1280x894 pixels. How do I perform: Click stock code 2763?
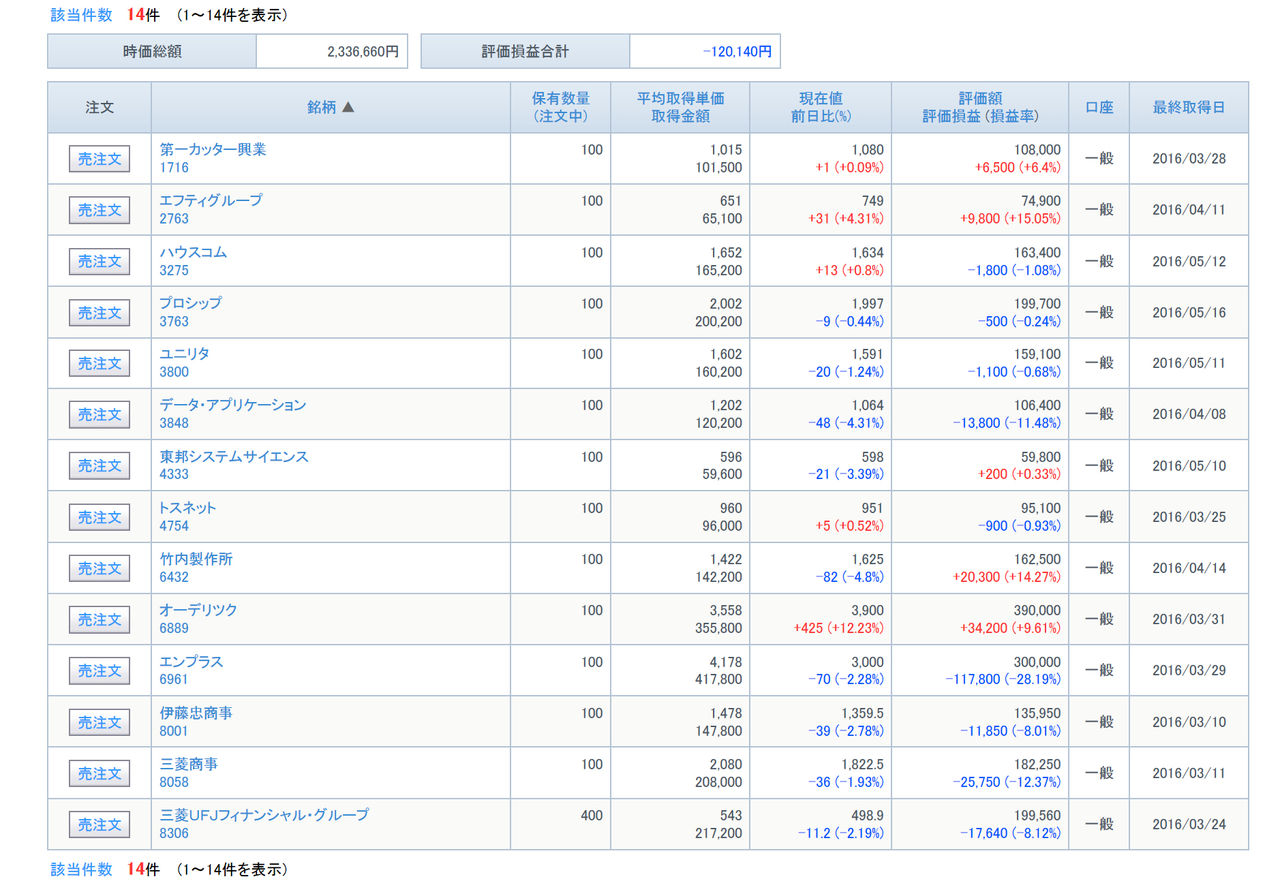tap(174, 219)
